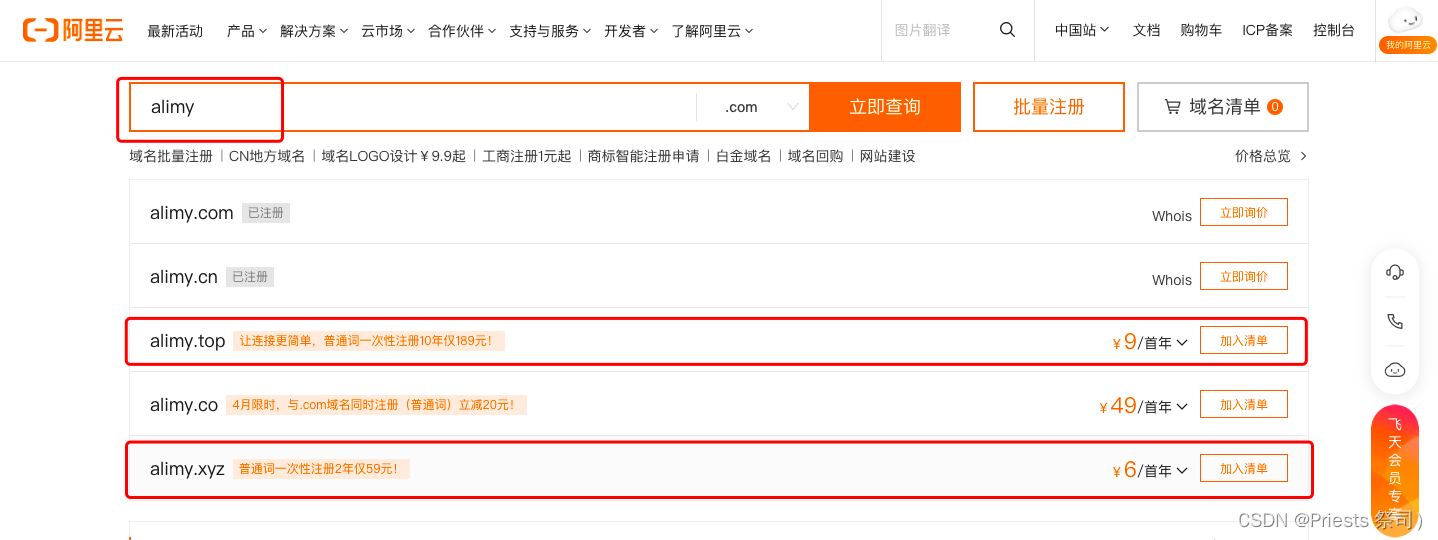Click the phone contact icon
This screenshot has height=540, width=1438.
coord(1395,321)
